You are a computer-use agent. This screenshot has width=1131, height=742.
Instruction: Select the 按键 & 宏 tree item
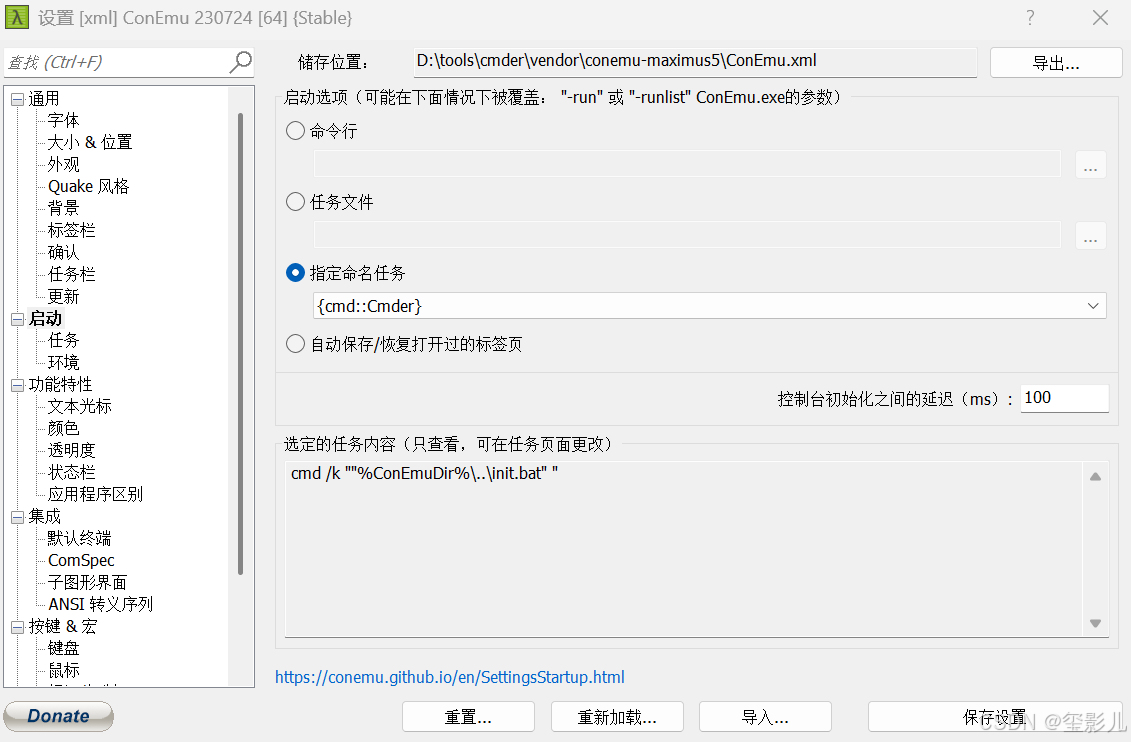pos(62,626)
